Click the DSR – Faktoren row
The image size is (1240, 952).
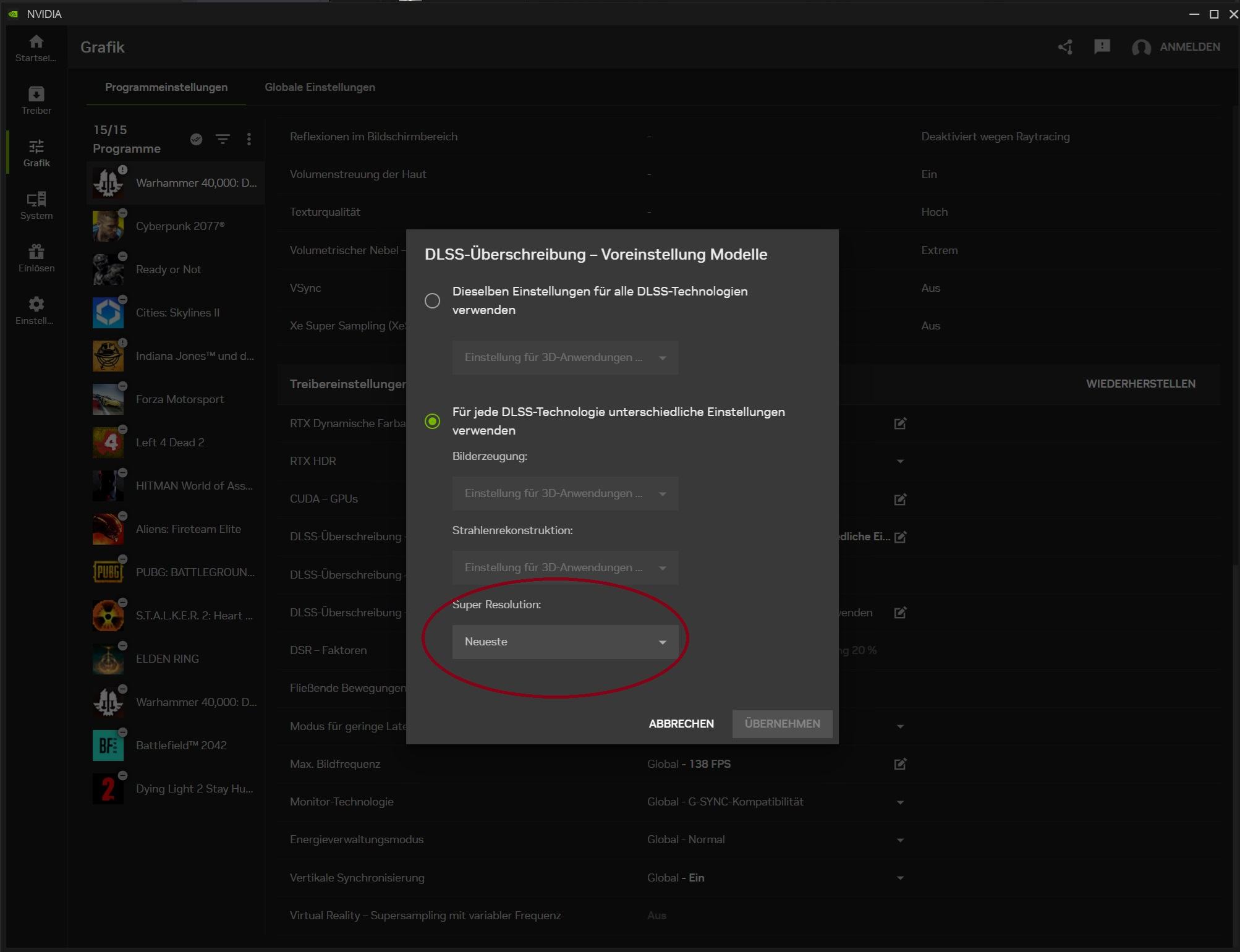748,650
